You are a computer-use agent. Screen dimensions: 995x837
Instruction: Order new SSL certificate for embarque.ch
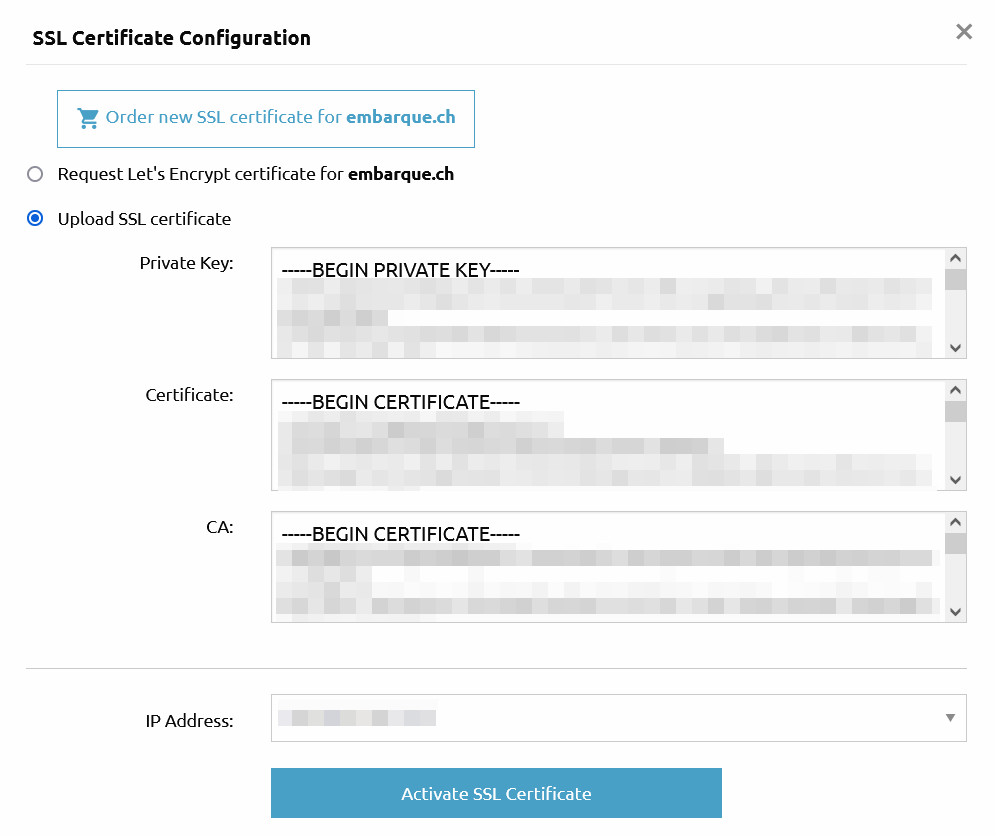[266, 119]
